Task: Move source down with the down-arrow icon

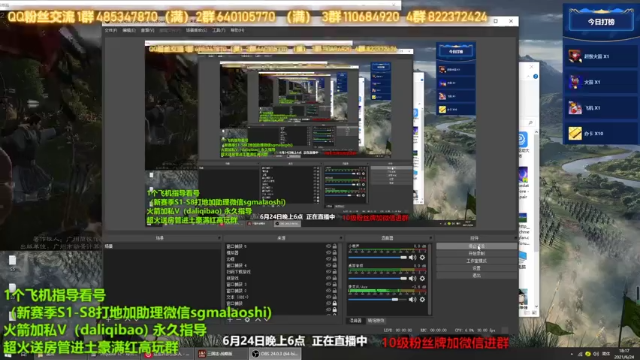Action: click(x=266, y=320)
